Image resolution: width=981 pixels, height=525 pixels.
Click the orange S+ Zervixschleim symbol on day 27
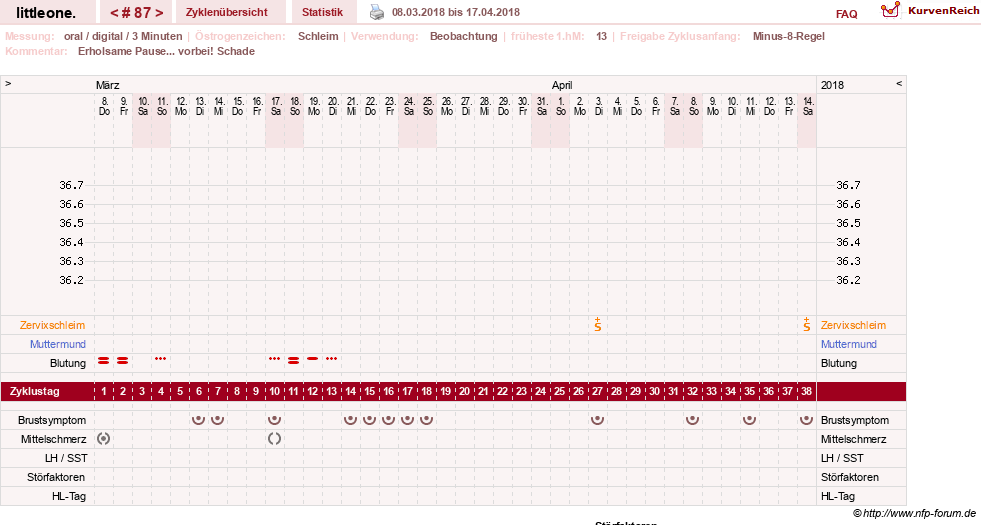coord(598,324)
